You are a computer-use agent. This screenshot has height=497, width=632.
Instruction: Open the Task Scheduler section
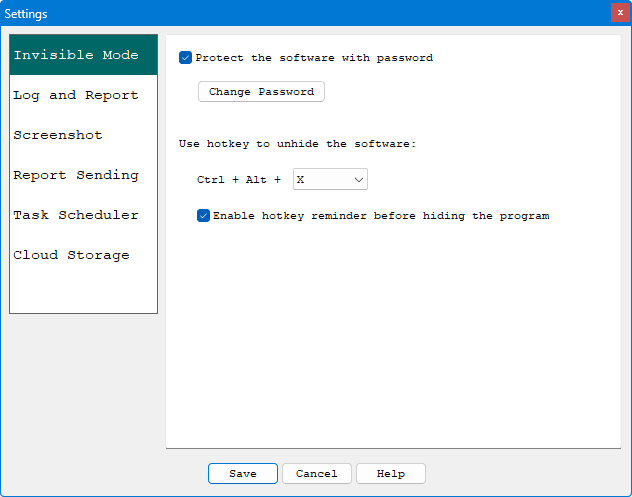[x=83, y=215]
